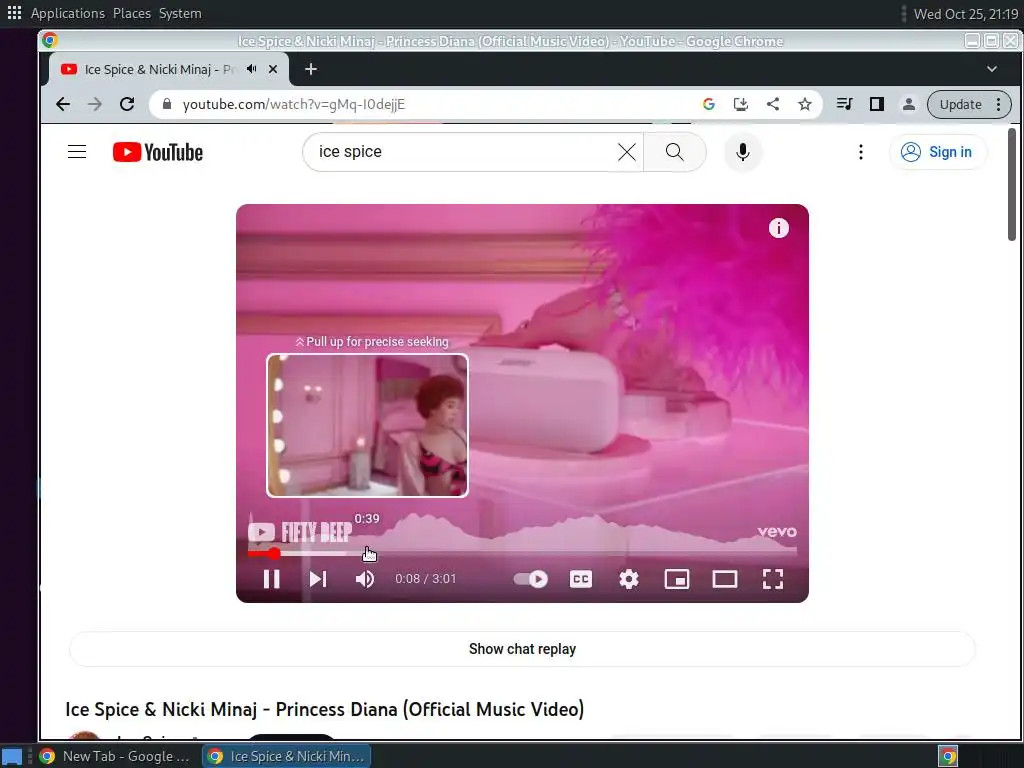Open the YouTube hamburger guide menu
Screen dimensions: 1024x768
(77, 152)
